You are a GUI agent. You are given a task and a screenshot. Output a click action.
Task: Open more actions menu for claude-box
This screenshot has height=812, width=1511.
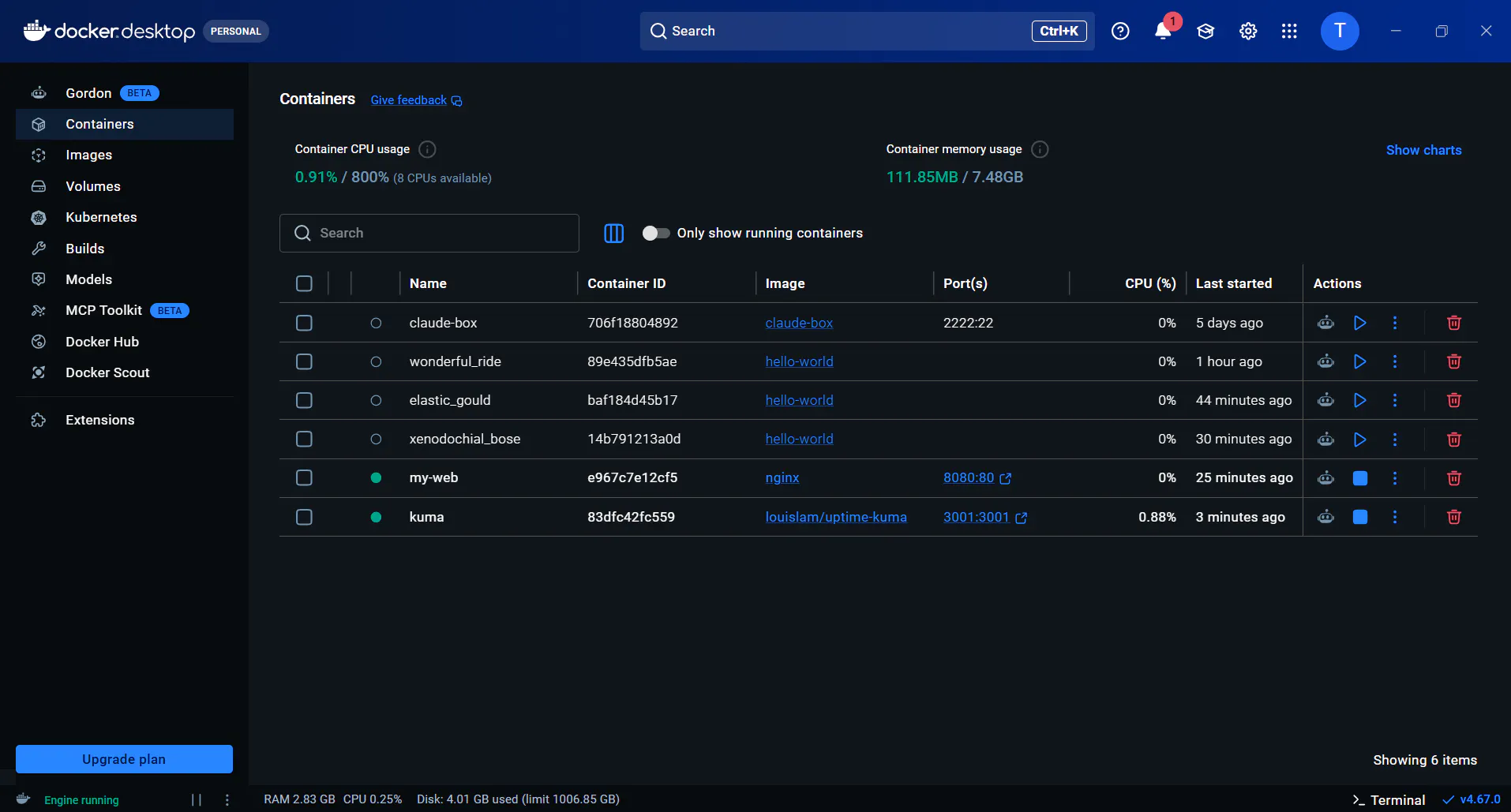pyautogui.click(x=1395, y=323)
